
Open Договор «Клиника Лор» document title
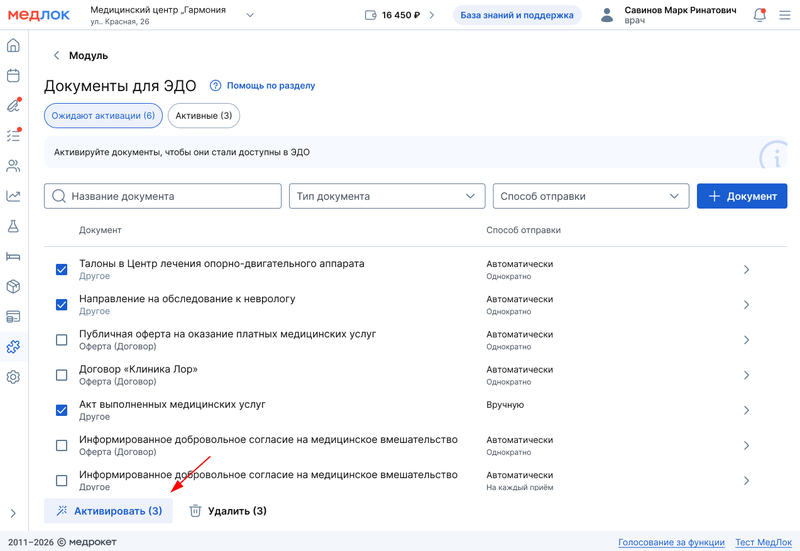(x=138, y=369)
